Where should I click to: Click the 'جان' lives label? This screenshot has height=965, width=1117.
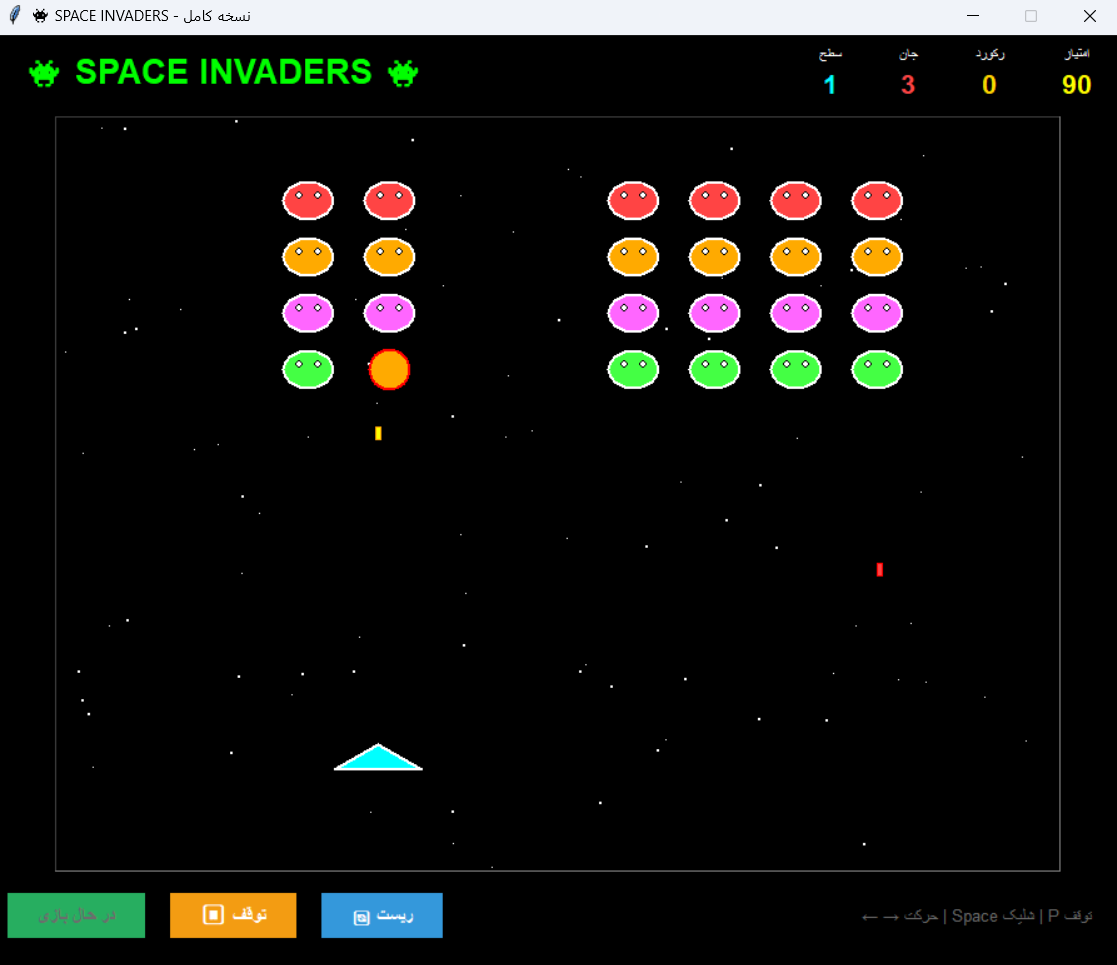tap(908, 53)
